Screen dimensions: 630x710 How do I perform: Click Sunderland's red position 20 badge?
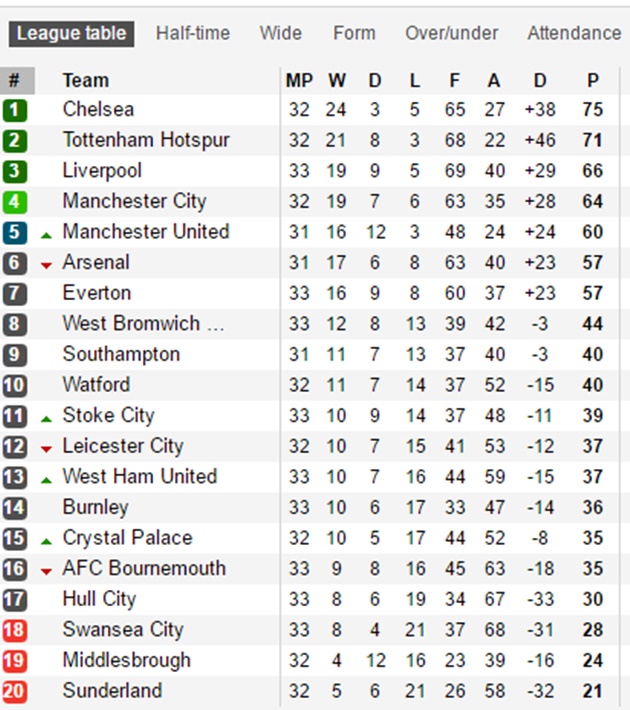click(16, 692)
